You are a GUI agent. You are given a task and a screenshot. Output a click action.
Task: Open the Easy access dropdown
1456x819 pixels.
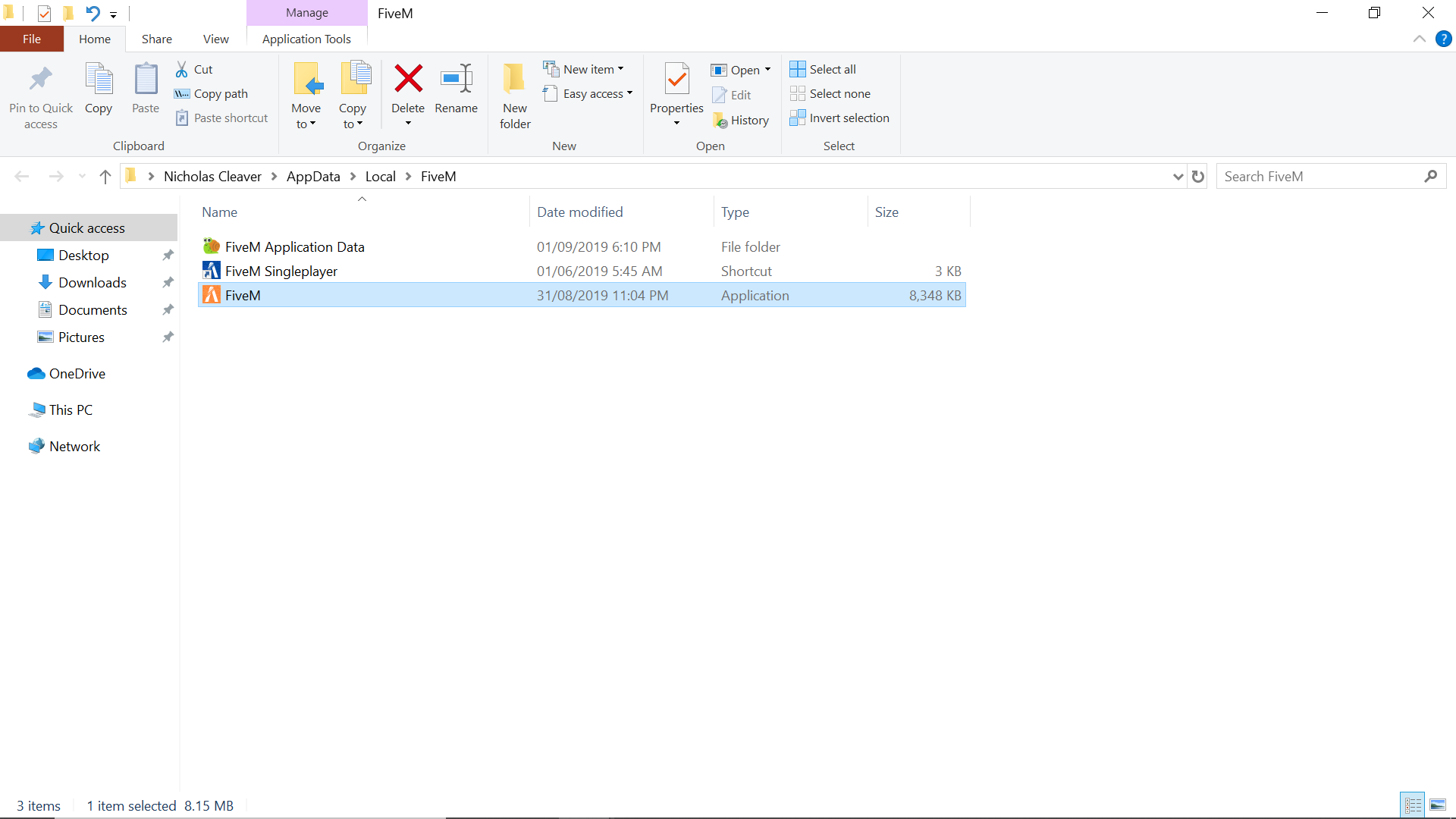coord(588,93)
